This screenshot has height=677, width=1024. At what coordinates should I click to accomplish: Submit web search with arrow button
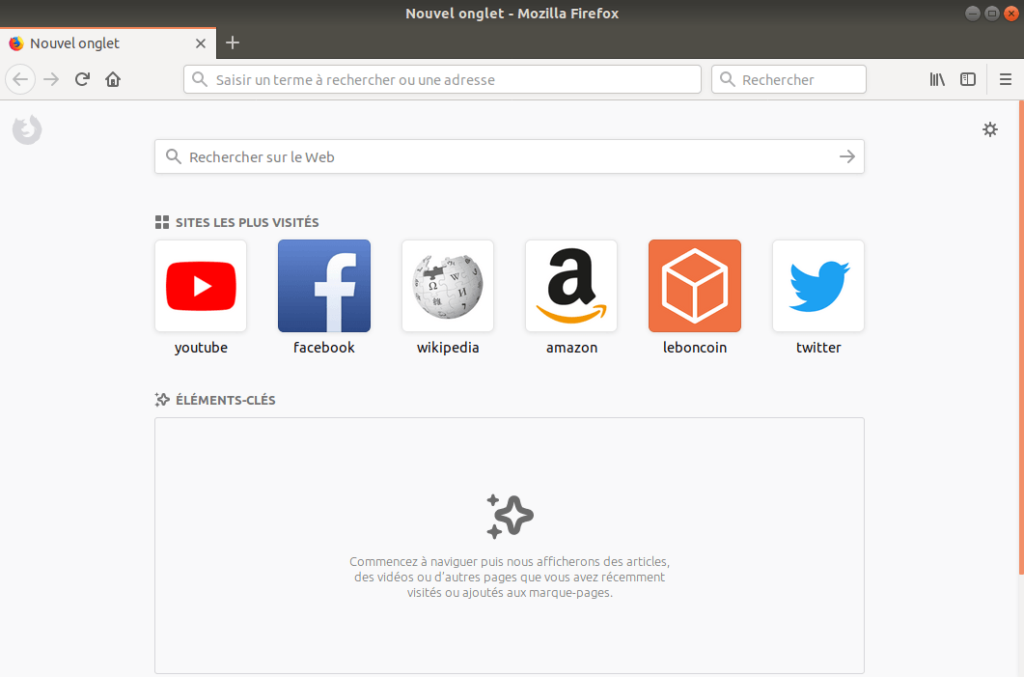[847, 157]
